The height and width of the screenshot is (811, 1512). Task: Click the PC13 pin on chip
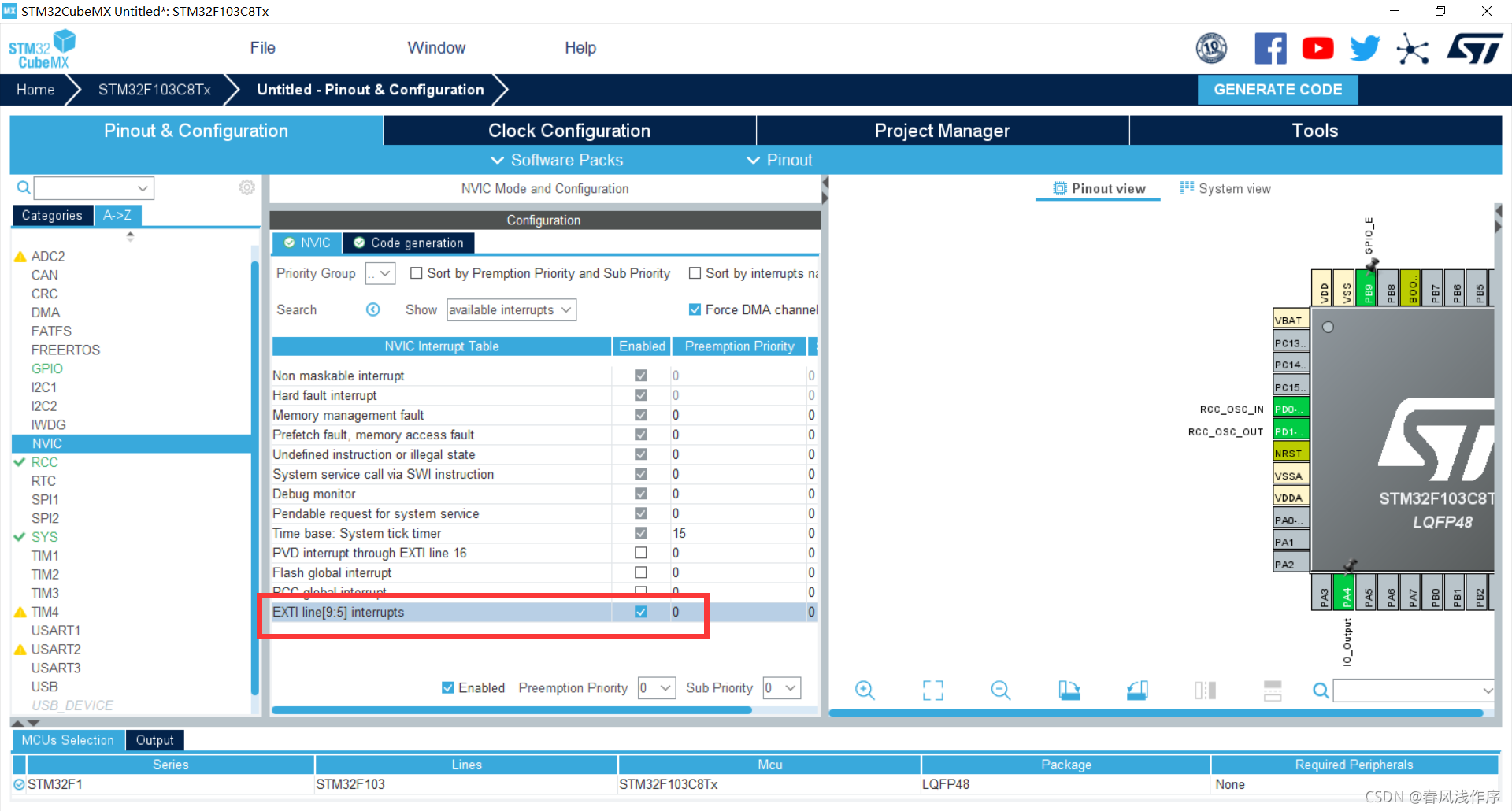pyautogui.click(x=1291, y=343)
